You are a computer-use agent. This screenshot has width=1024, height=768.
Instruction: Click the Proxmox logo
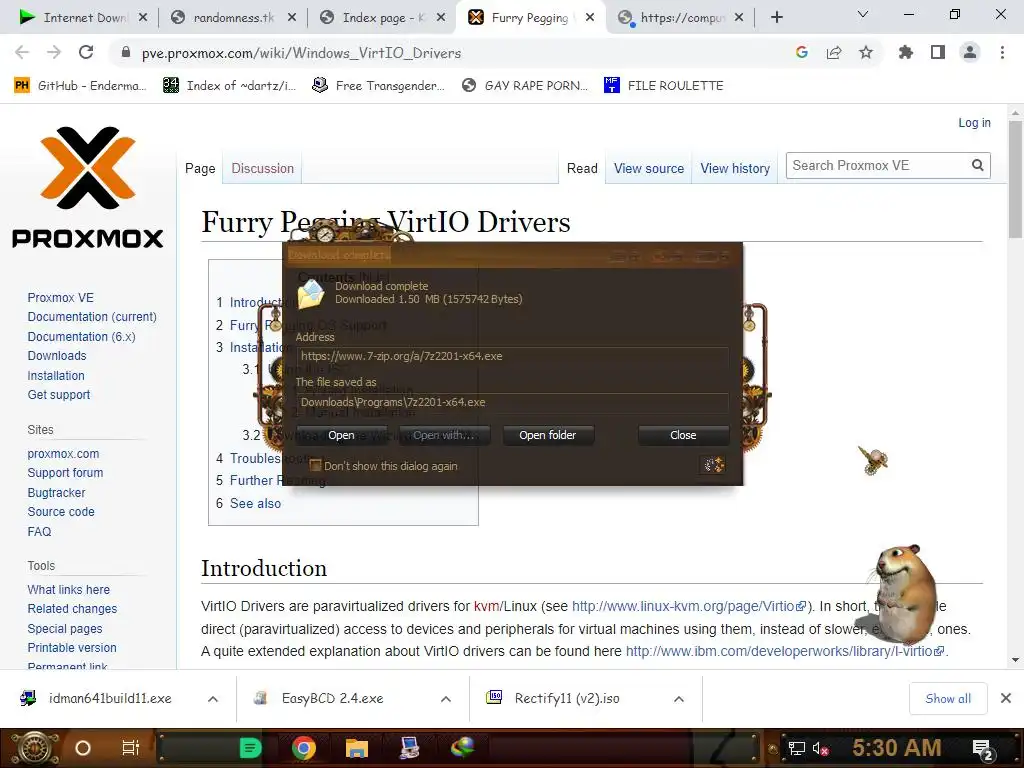(88, 187)
